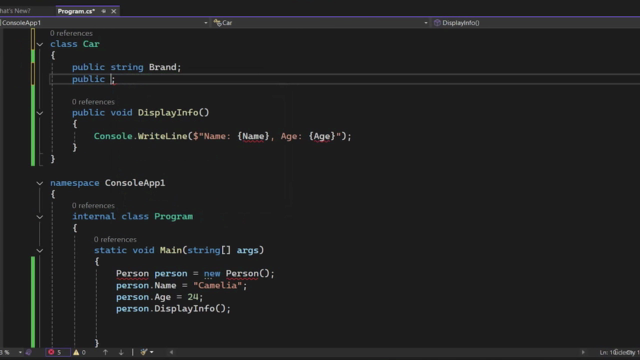Click the ConsoleApp1 namespace name in editor
This screenshot has width=640, height=360.
click(135, 183)
